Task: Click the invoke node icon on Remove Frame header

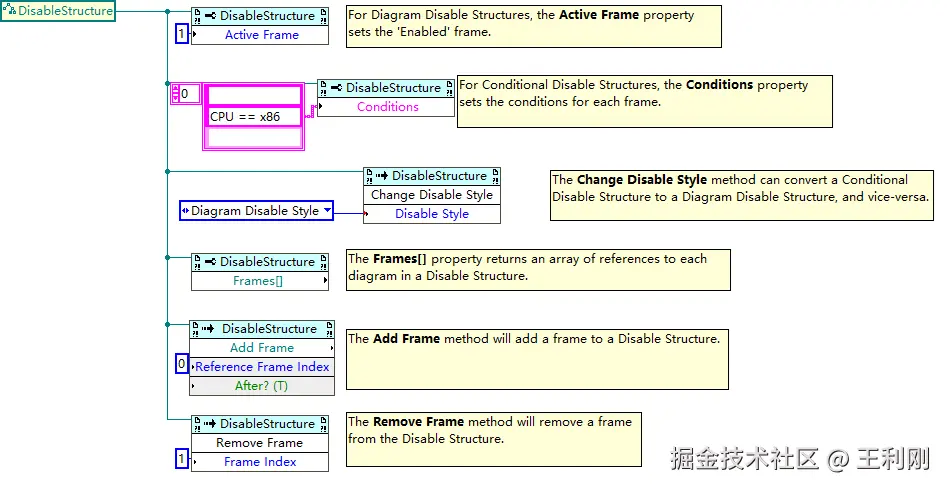Action: pos(210,424)
